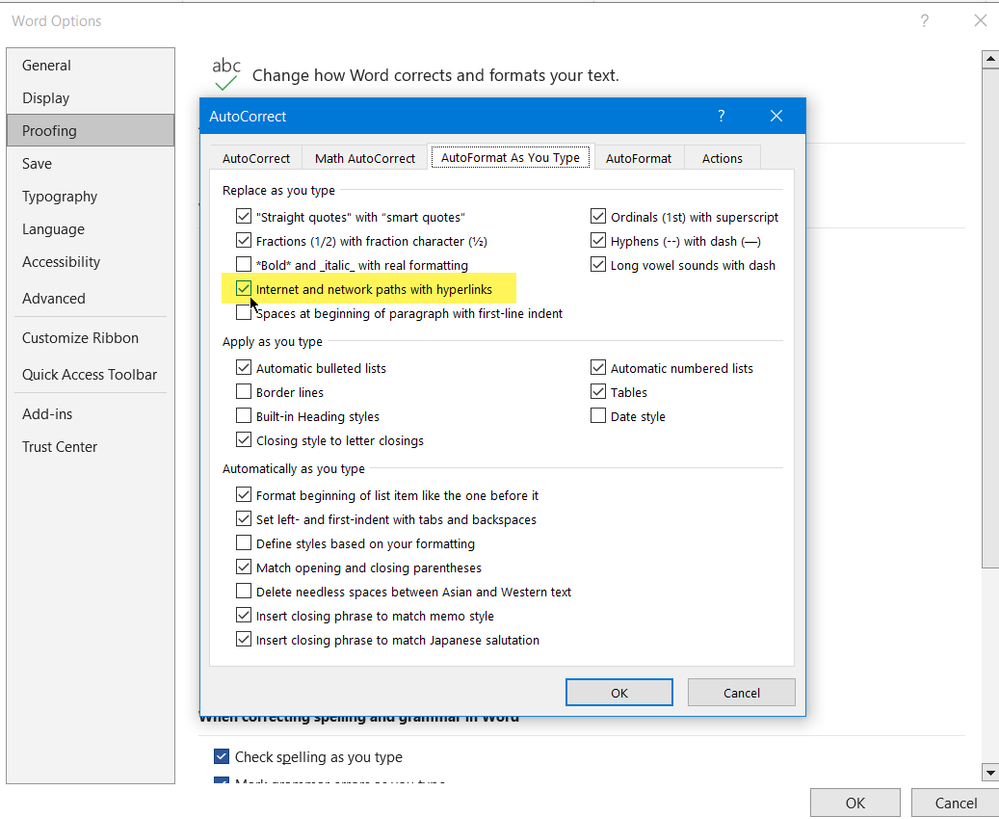Image resolution: width=999 pixels, height=819 pixels.
Task: Go to the Add-ins category
Action: pyautogui.click(x=90, y=414)
